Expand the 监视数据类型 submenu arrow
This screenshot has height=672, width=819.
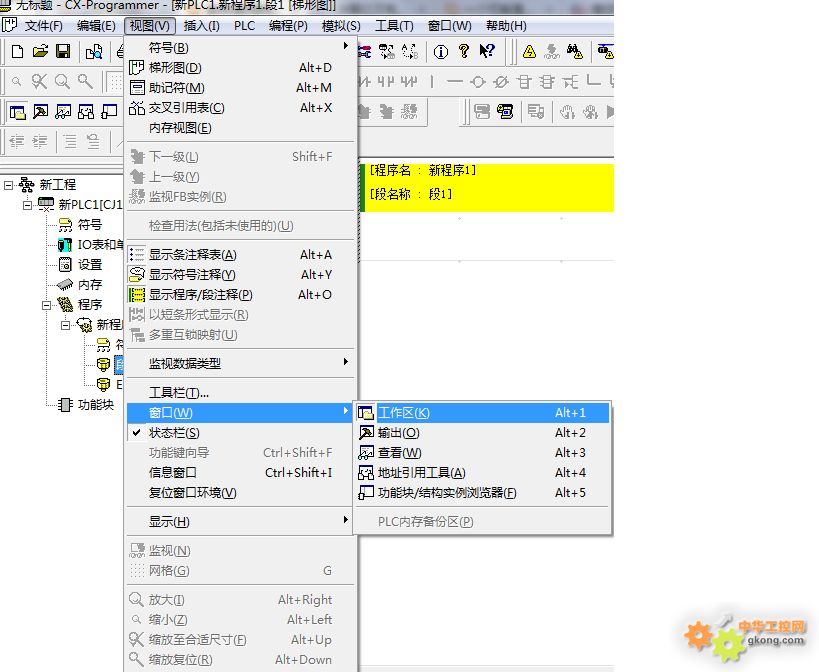click(345, 362)
